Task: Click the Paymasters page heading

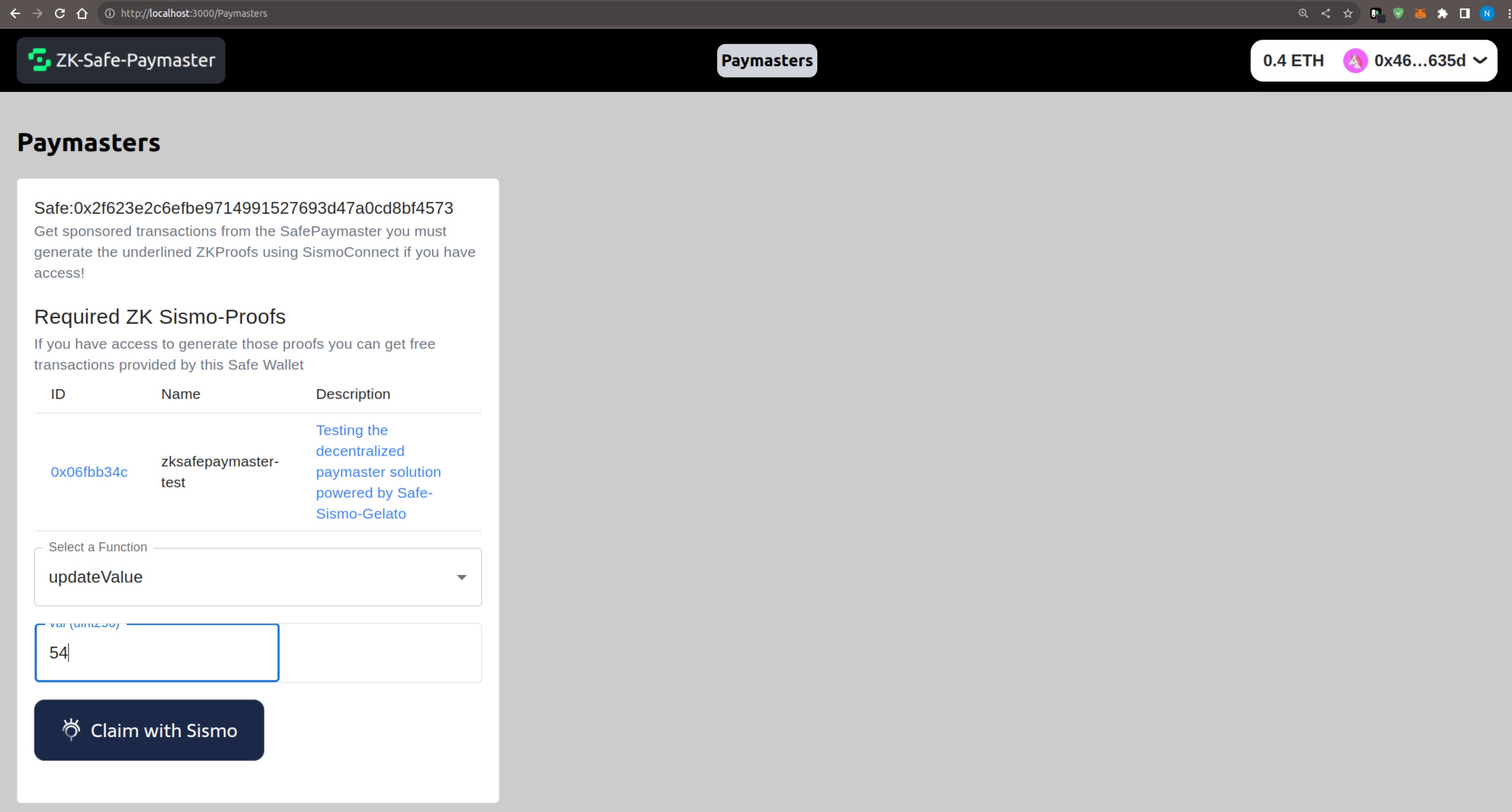Action: click(x=89, y=143)
